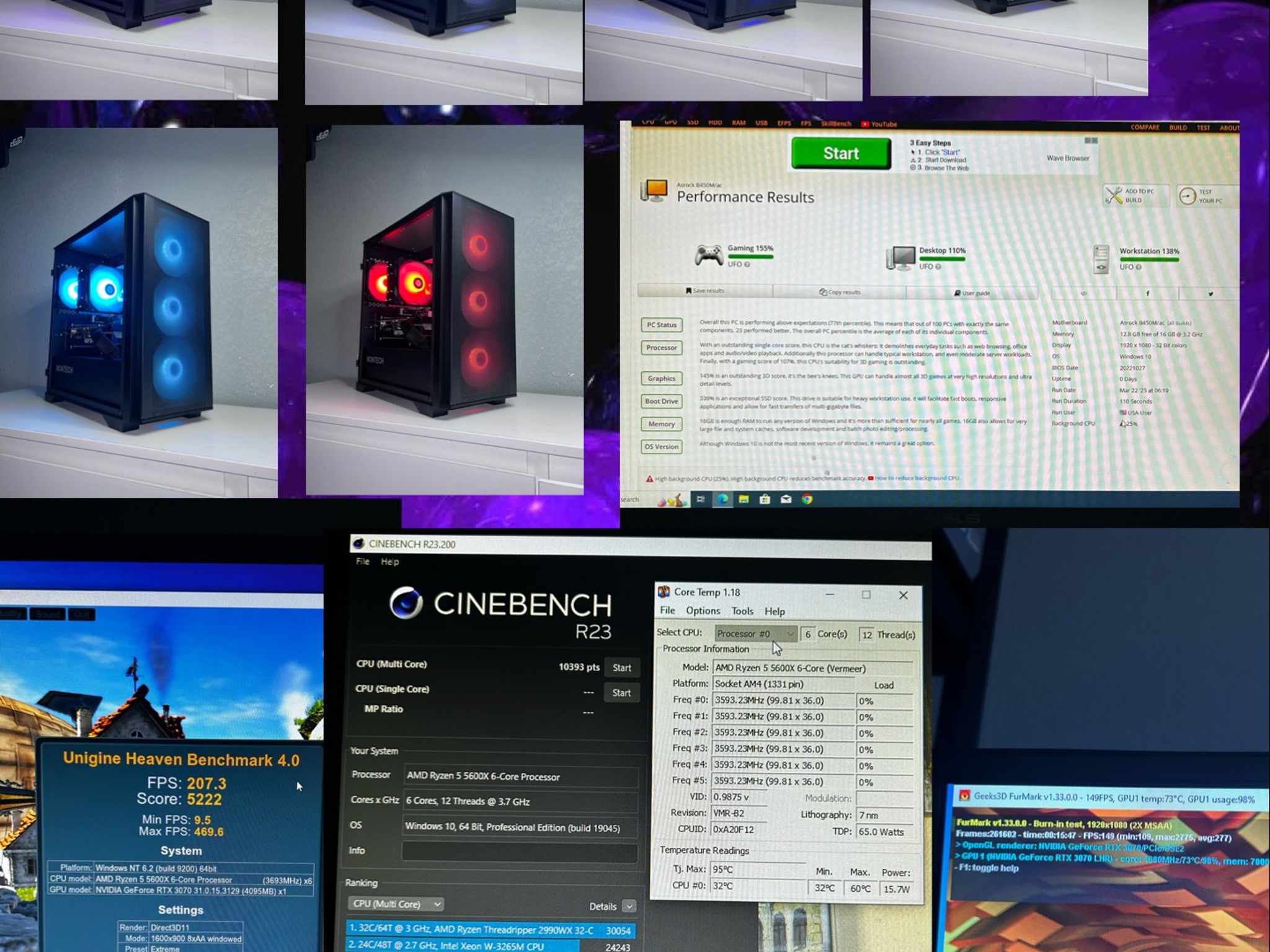Open the Core Temp File menu
The image size is (1270, 952).
pyautogui.click(x=667, y=610)
